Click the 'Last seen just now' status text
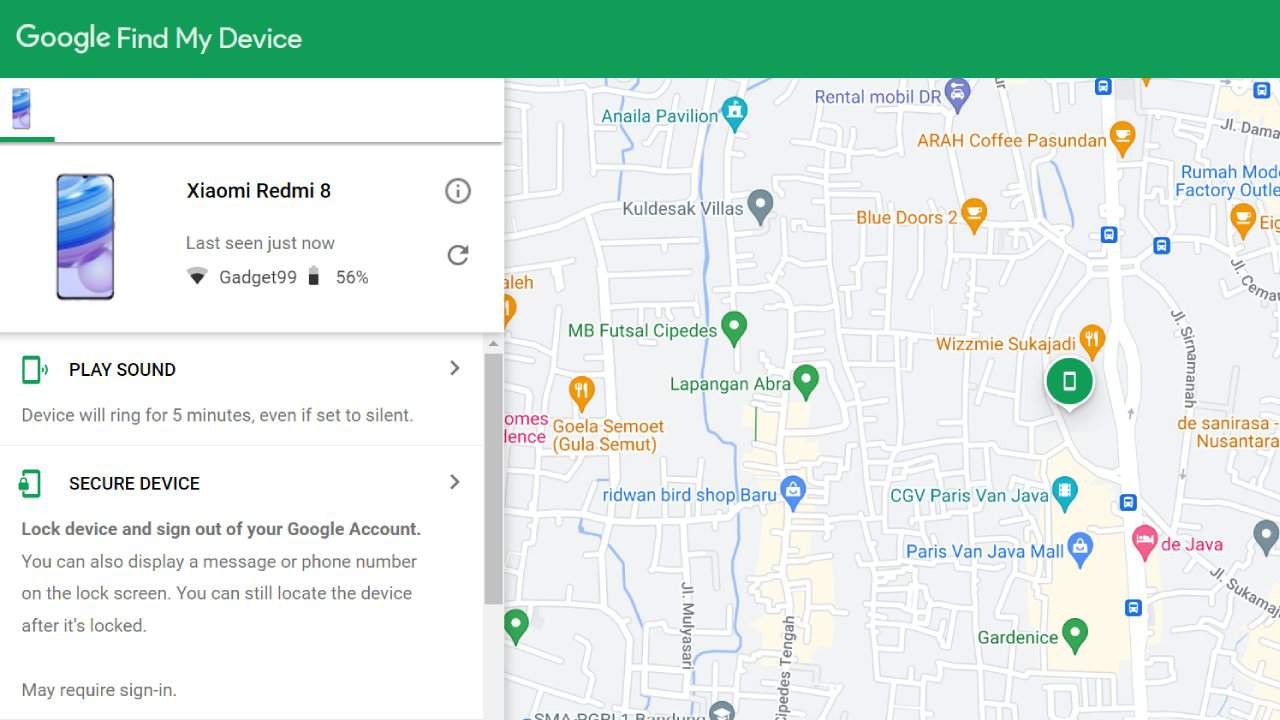Screen dimensions: 1280x720 click(x=260, y=243)
